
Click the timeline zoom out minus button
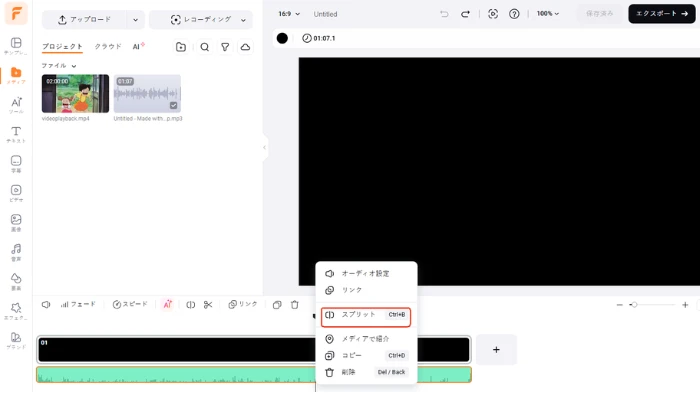[x=619, y=305]
